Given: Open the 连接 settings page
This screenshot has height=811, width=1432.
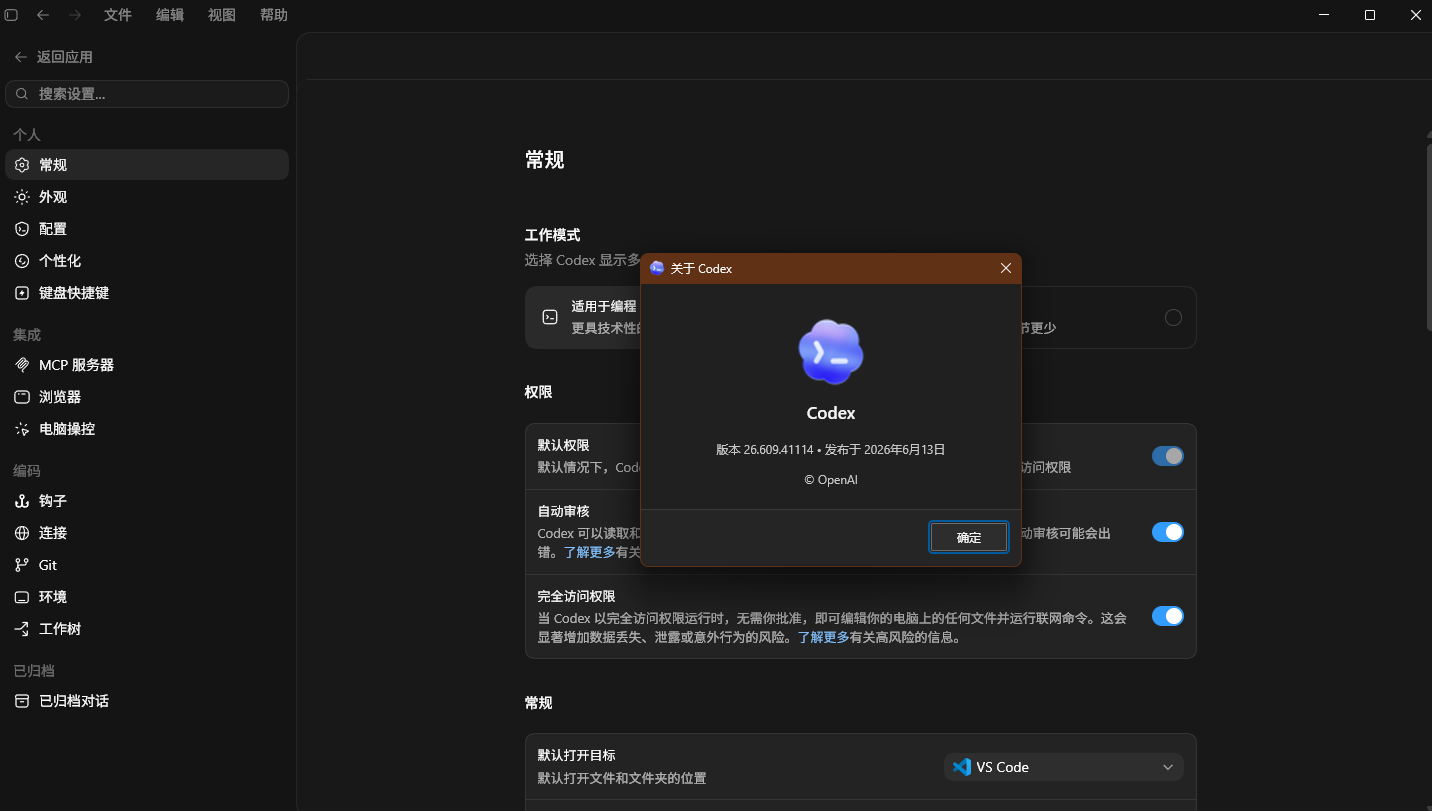Looking at the screenshot, I should 147,533.
